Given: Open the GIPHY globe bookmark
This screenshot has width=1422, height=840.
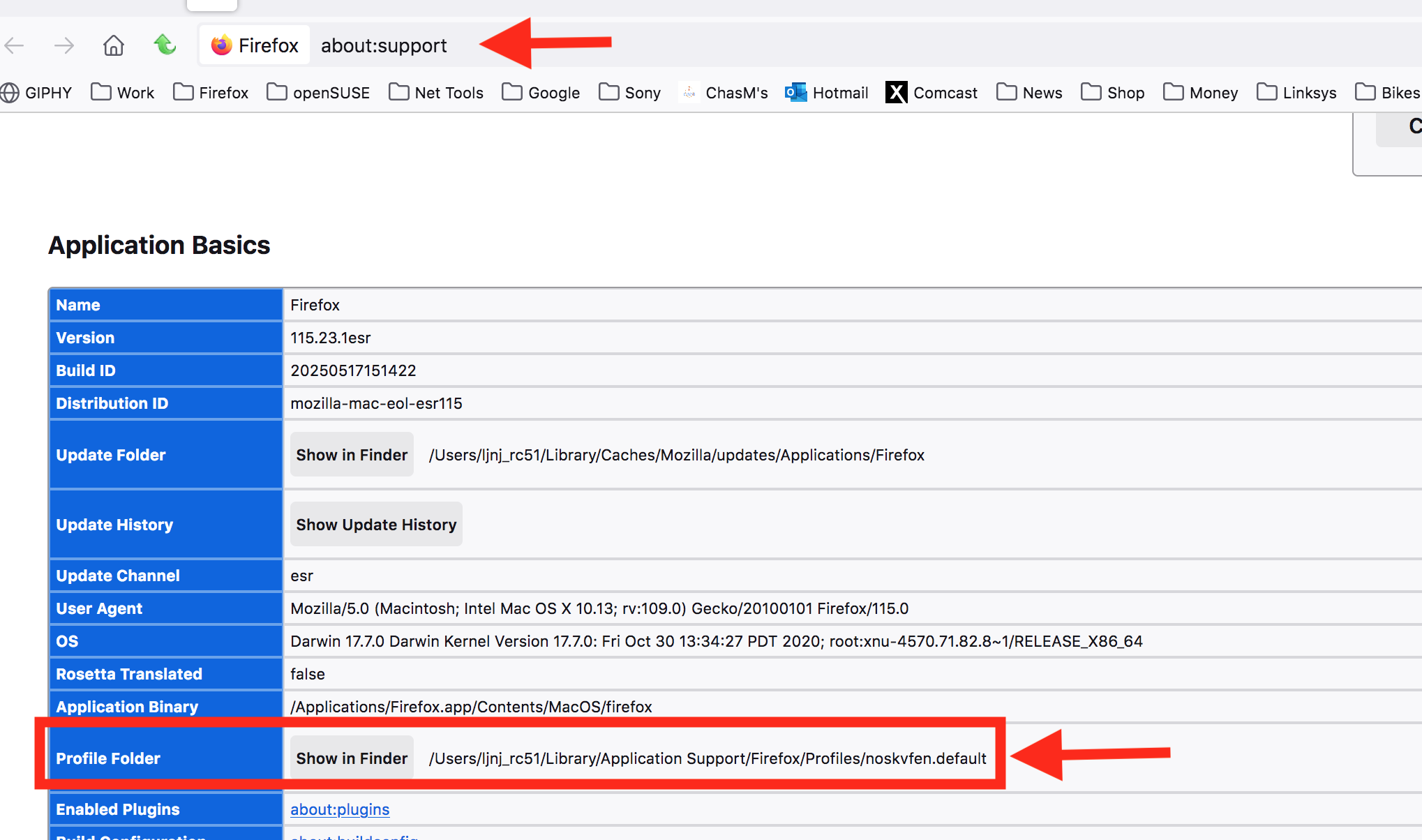Looking at the screenshot, I should tap(36, 93).
